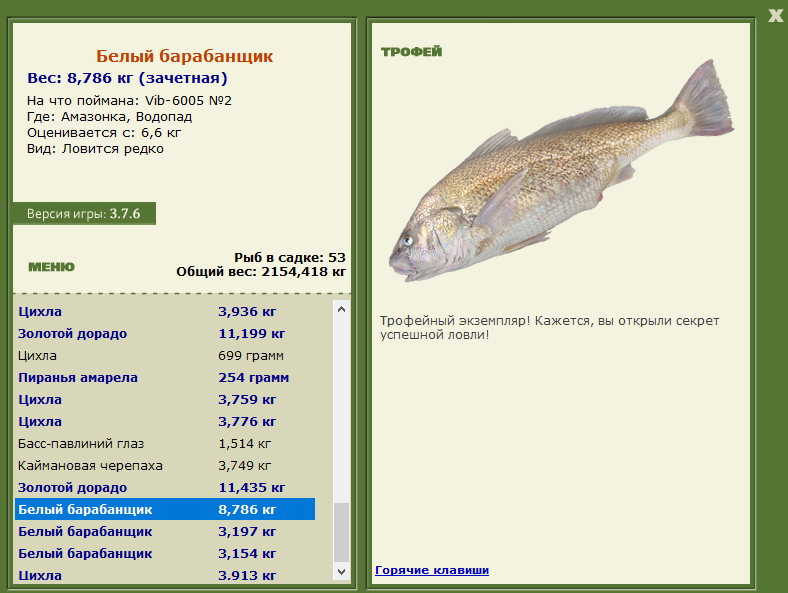This screenshot has width=788, height=593.
Task: Click the white drum fish trophy image
Action: pyautogui.click(x=560, y=171)
